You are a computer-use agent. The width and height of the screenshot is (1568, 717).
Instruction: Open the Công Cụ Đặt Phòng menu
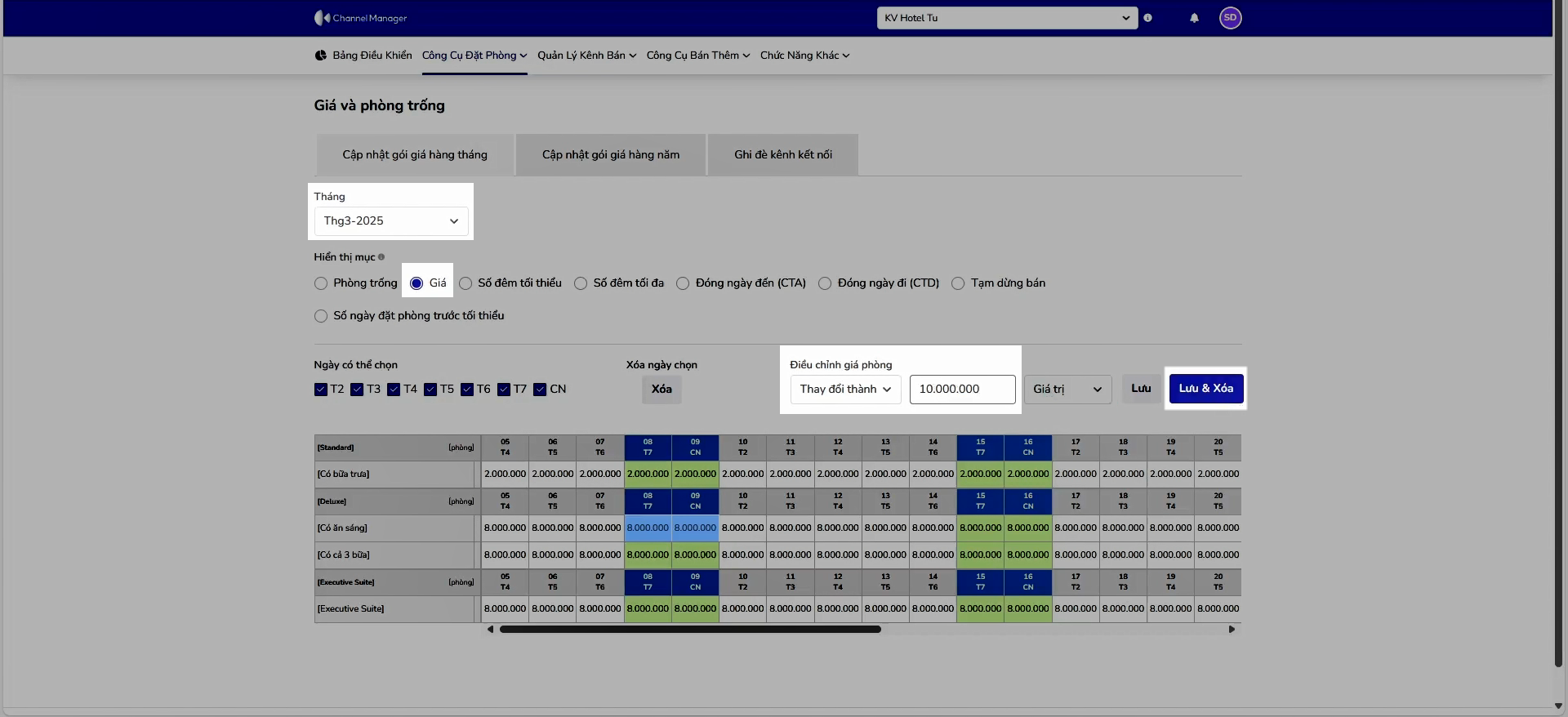pyautogui.click(x=474, y=56)
